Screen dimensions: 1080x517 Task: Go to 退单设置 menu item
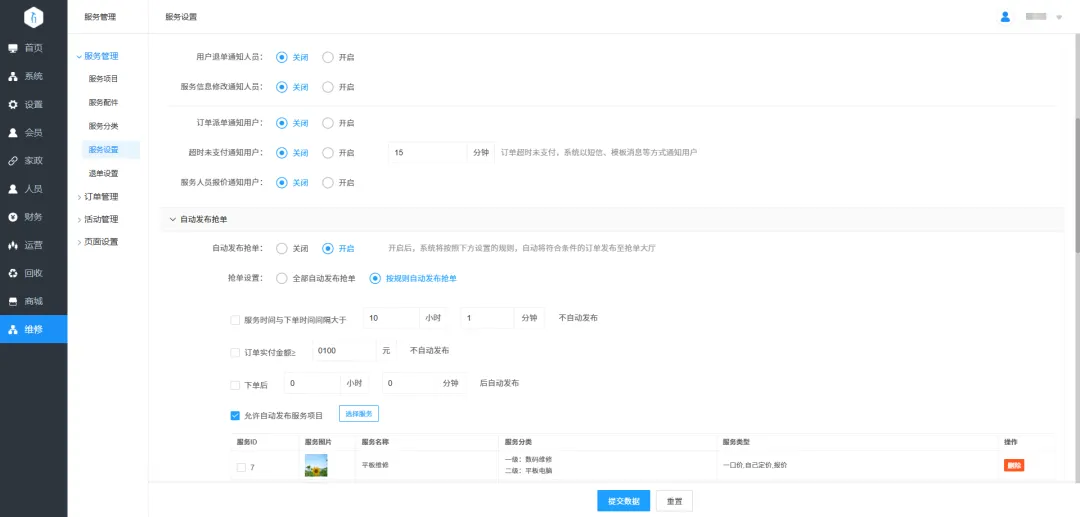click(103, 173)
